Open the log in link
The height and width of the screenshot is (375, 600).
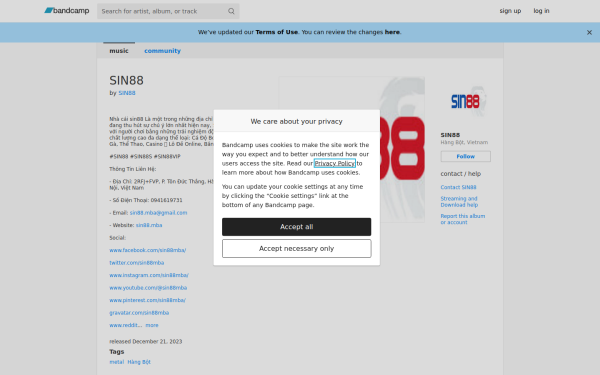tap(541, 11)
